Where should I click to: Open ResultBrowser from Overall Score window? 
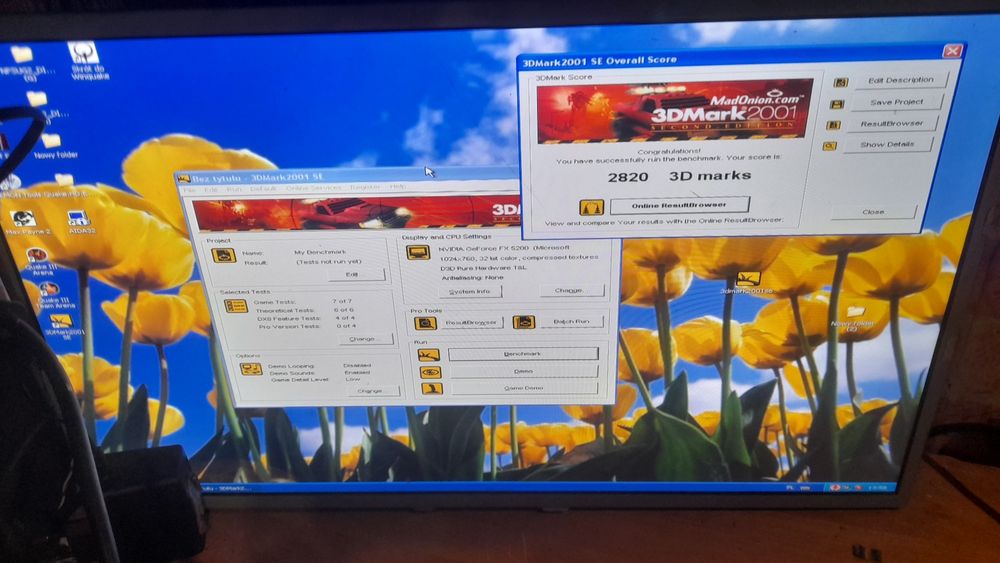pyautogui.click(x=891, y=124)
